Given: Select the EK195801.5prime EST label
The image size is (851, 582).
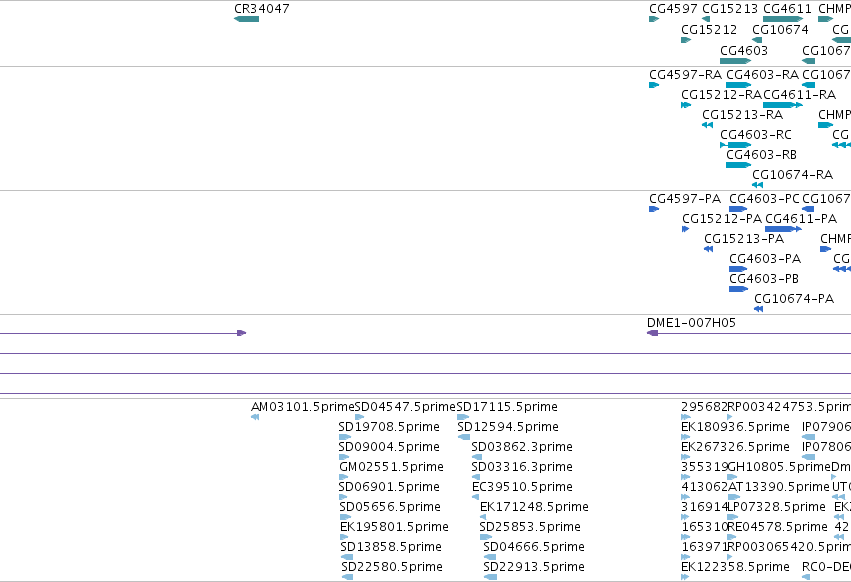Looking at the screenshot, I should [394, 527].
